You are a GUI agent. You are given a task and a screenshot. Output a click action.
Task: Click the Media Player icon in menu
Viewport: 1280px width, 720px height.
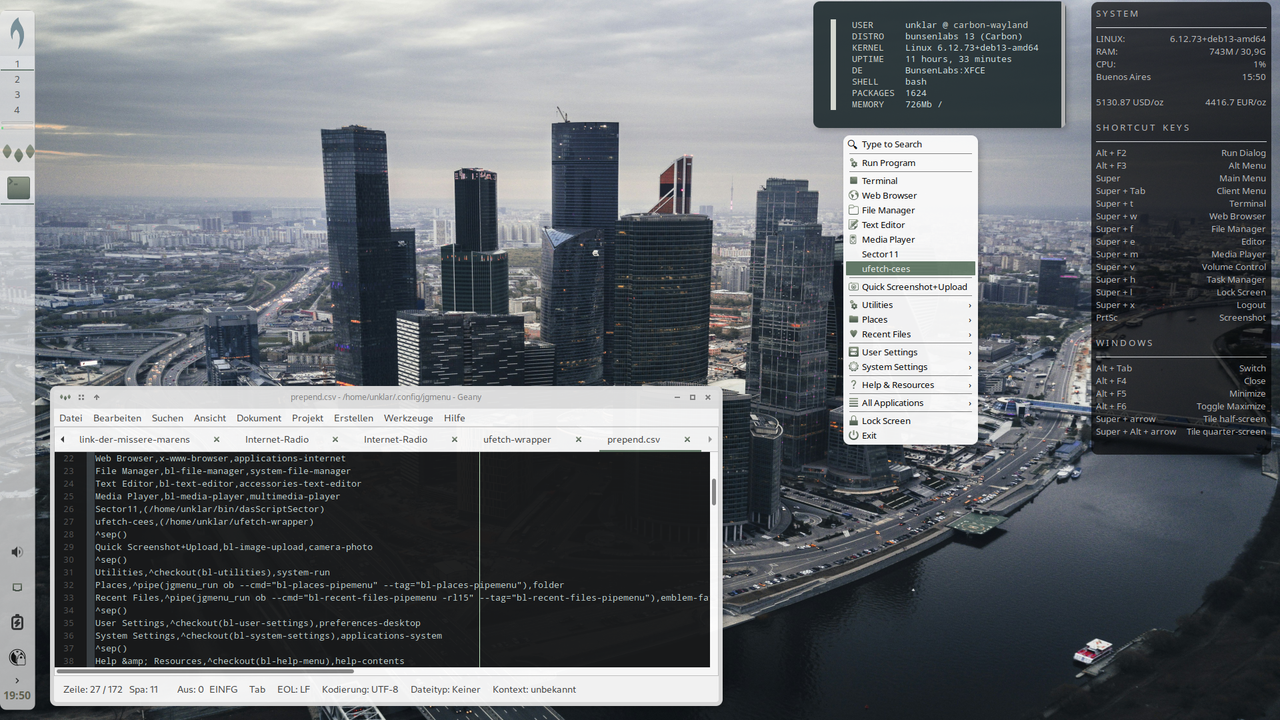[853, 240]
